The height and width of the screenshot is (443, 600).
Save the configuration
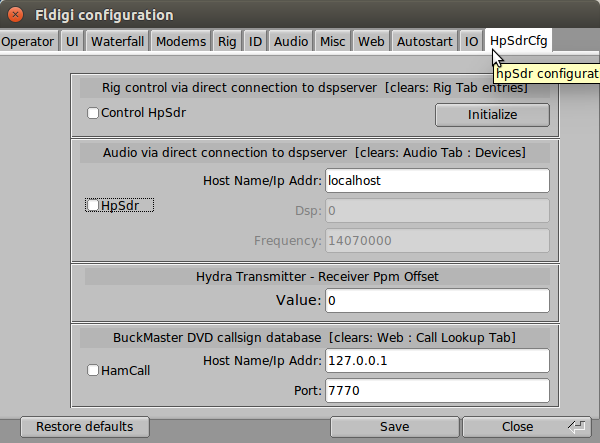pos(394,427)
